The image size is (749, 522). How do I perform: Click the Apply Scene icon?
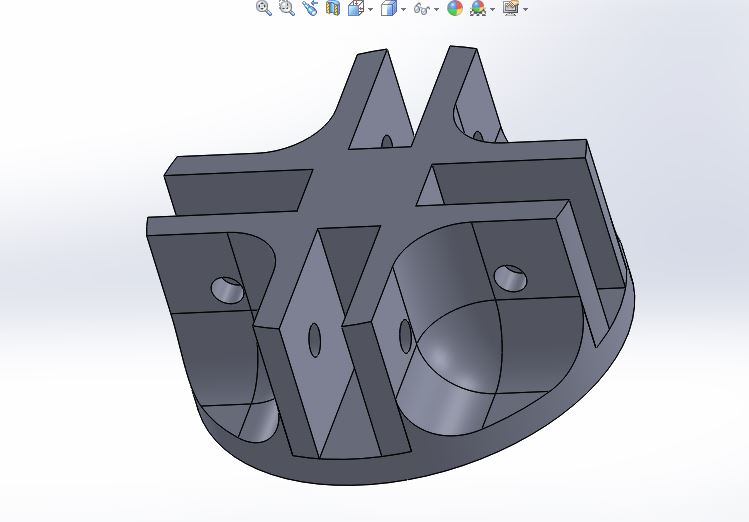(x=478, y=8)
